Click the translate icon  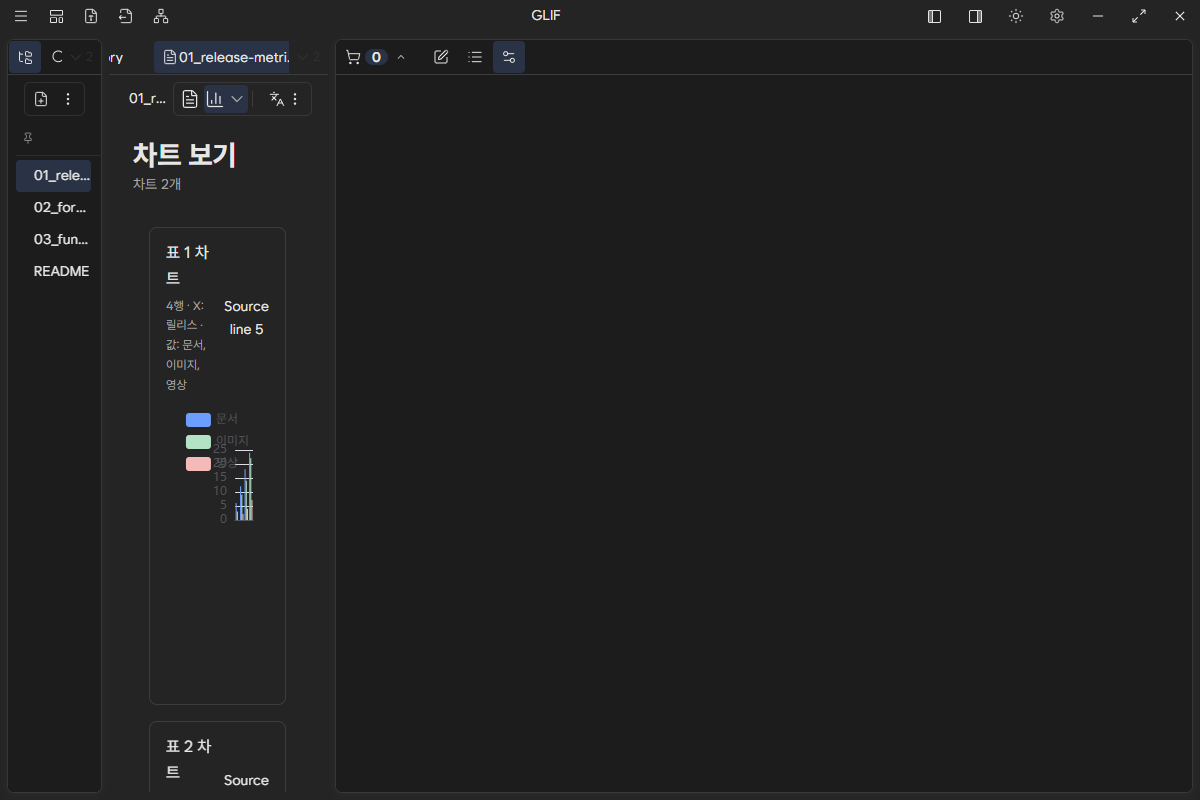point(277,99)
